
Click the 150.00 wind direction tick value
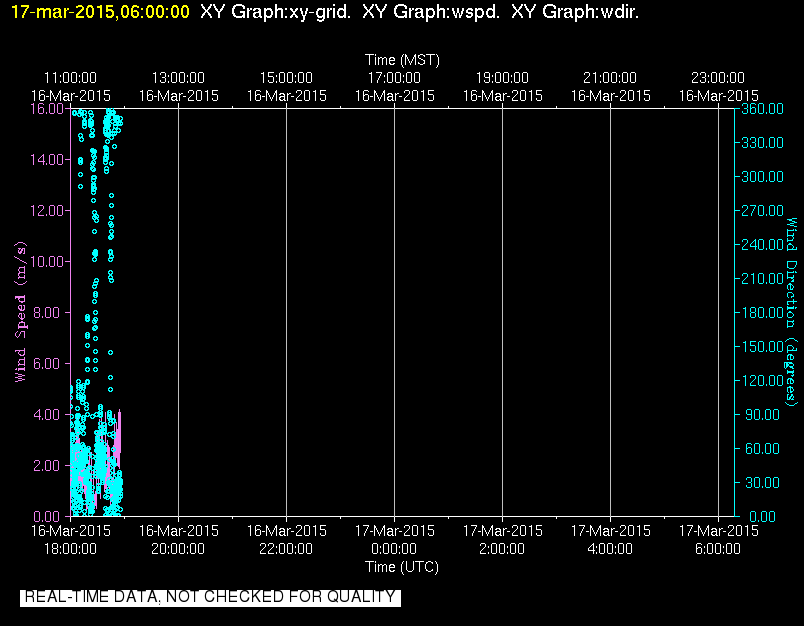coord(762,347)
